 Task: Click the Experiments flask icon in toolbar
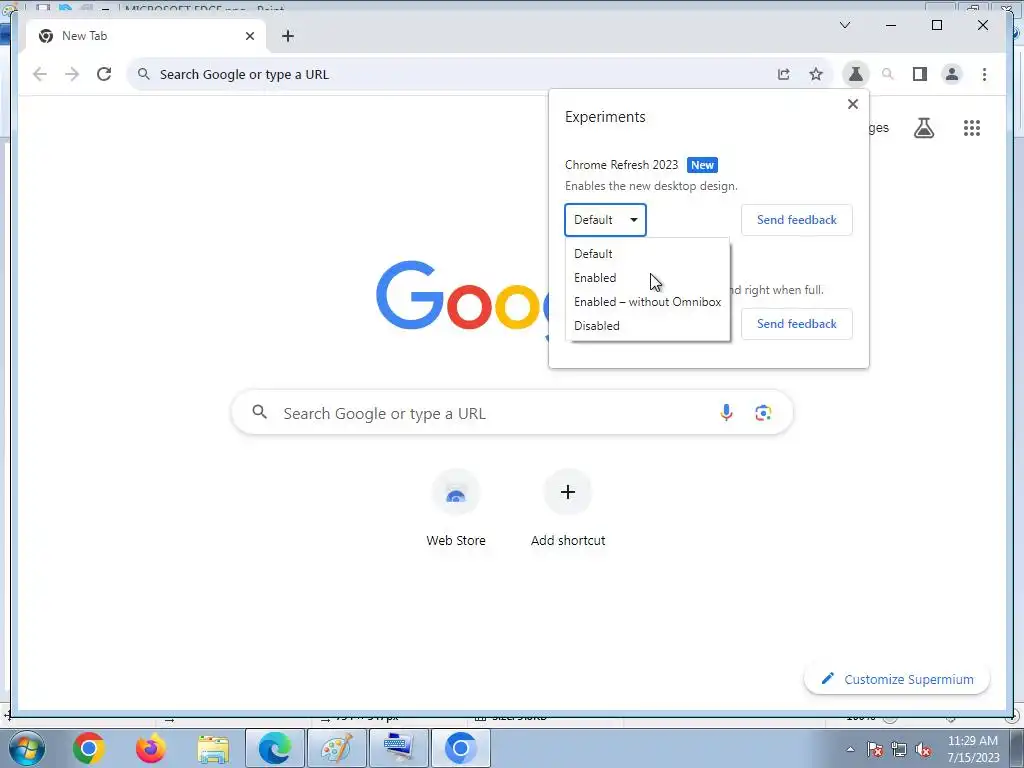pos(856,74)
